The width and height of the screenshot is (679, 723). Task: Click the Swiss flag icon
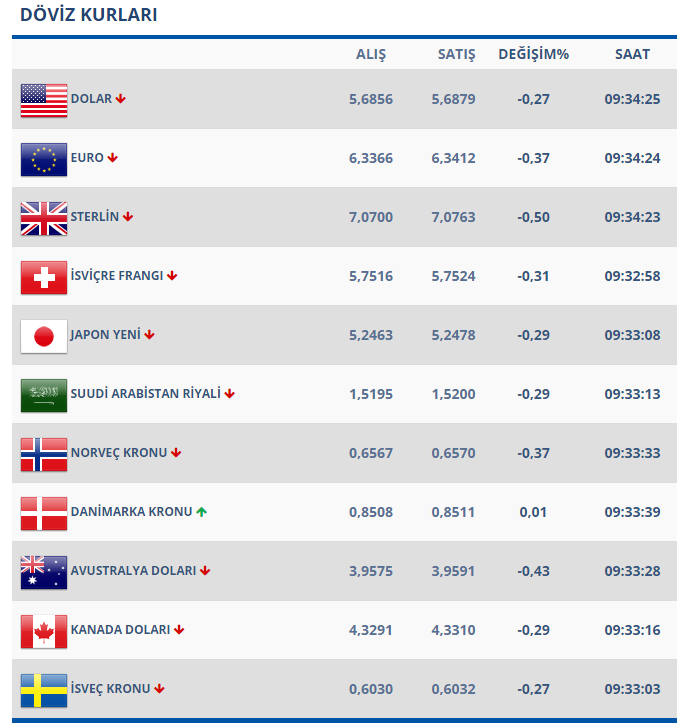[44, 277]
